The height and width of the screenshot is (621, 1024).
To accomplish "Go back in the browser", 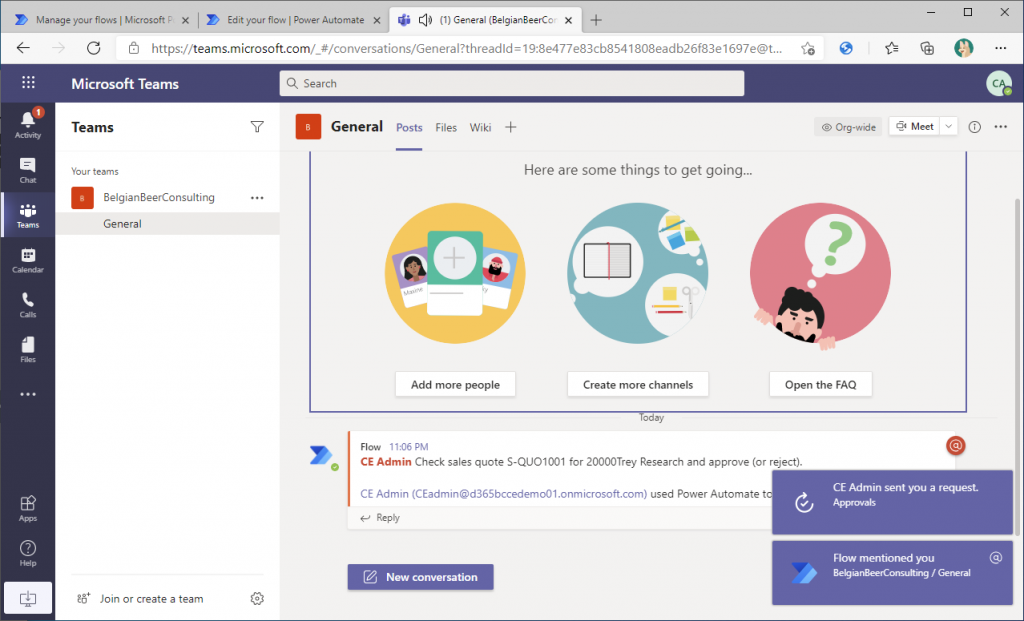I will click(x=23, y=48).
